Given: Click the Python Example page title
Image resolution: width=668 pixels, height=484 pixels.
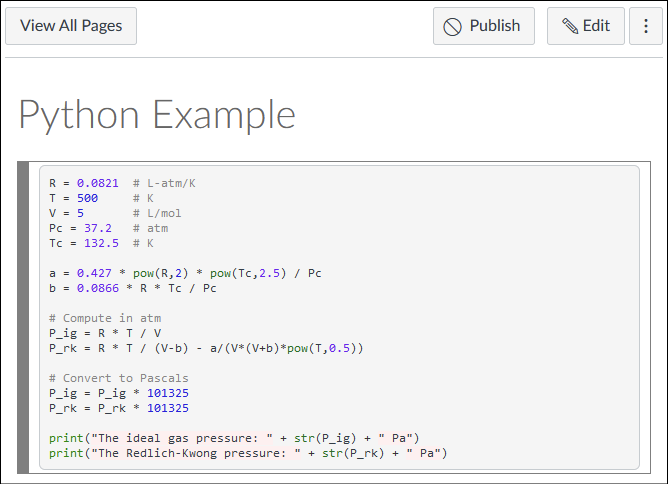Looking at the screenshot, I should point(157,115).
